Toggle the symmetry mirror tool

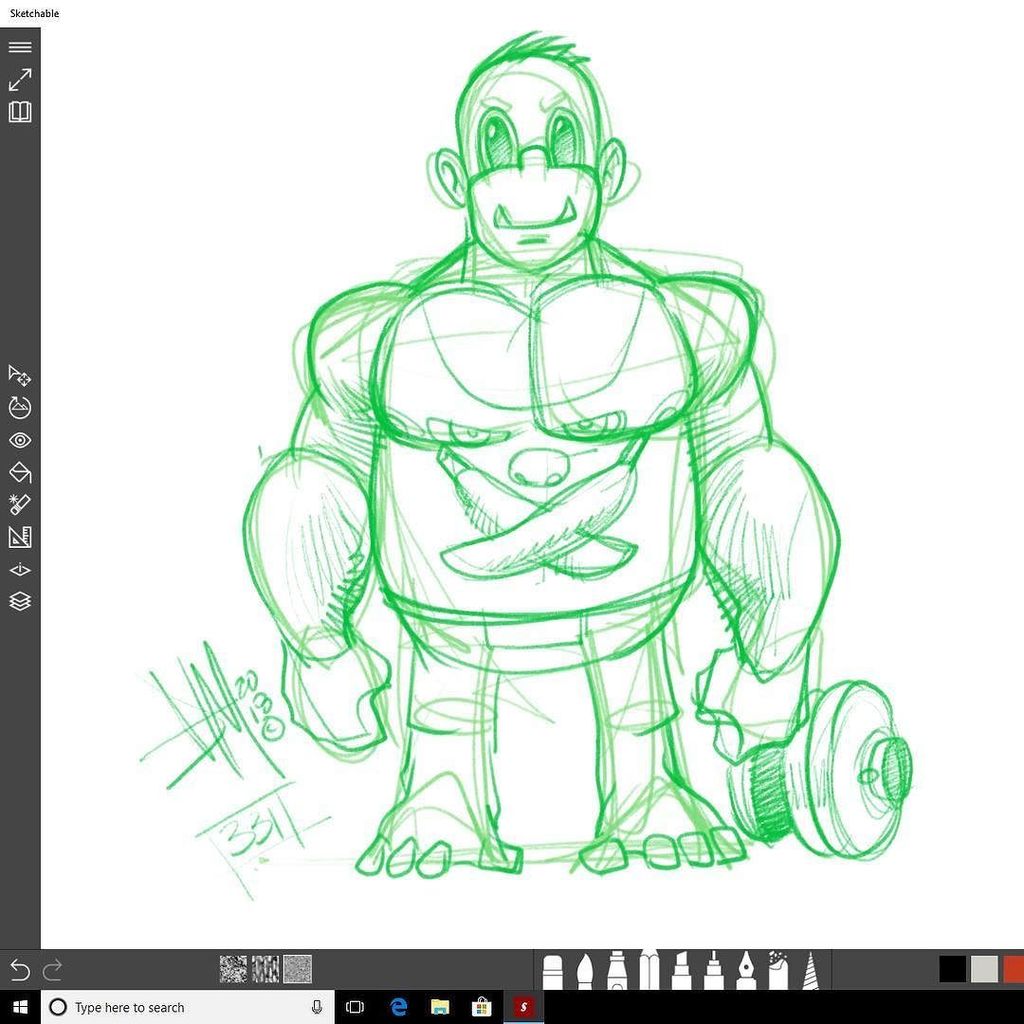click(x=20, y=569)
